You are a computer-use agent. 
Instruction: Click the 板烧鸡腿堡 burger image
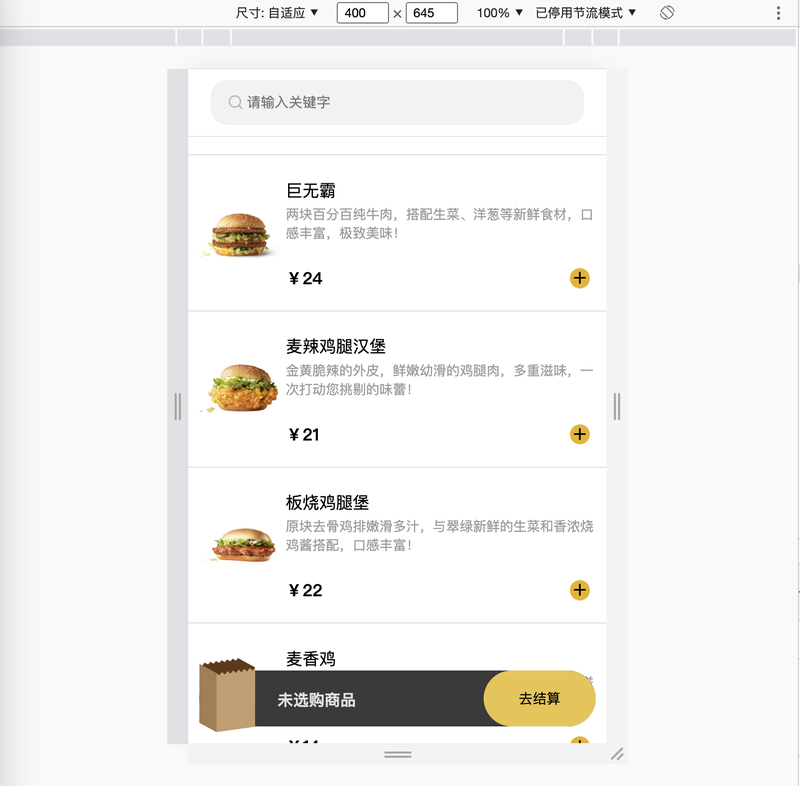point(241,545)
